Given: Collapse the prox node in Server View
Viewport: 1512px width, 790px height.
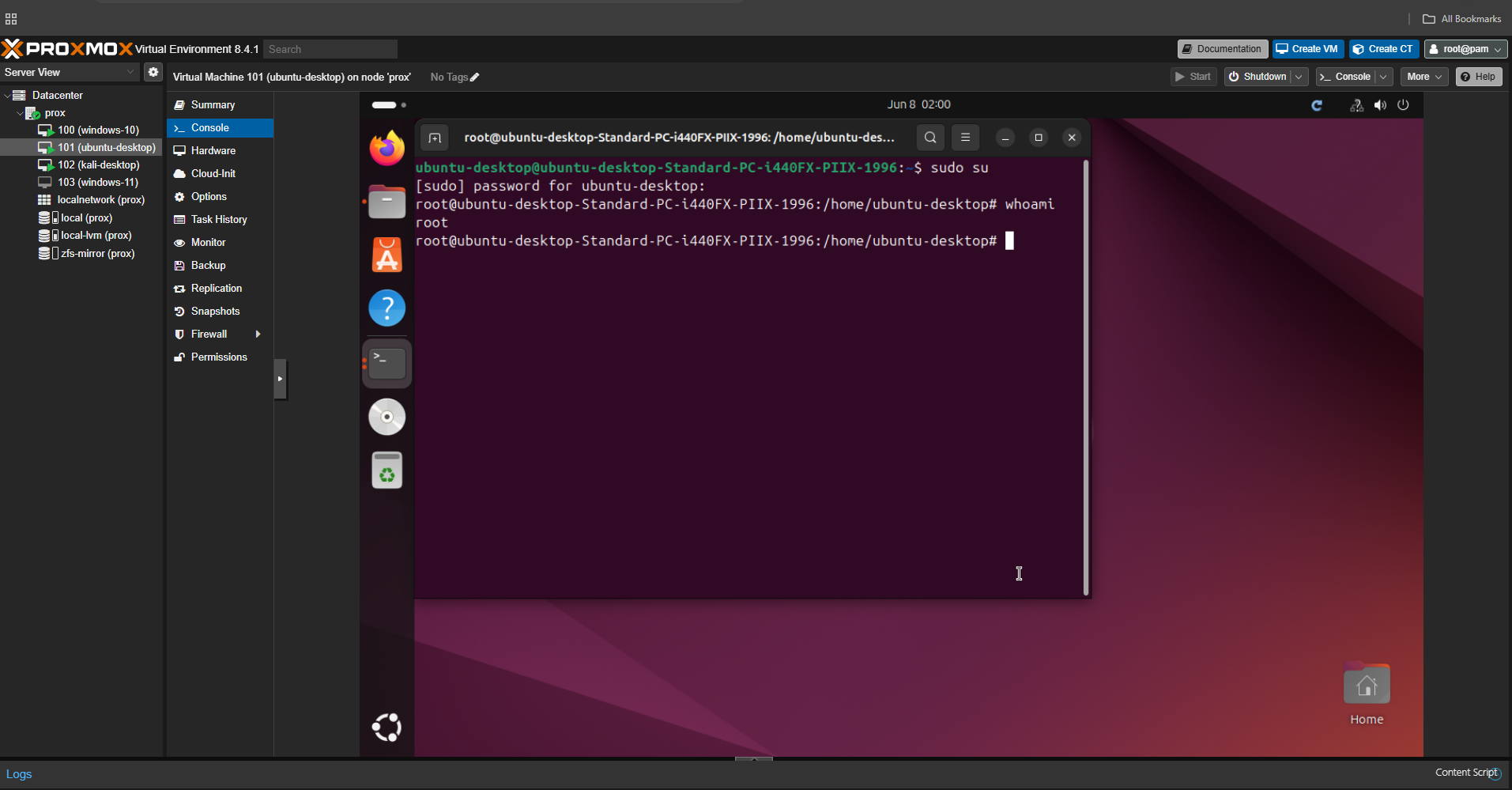Looking at the screenshot, I should (x=20, y=112).
